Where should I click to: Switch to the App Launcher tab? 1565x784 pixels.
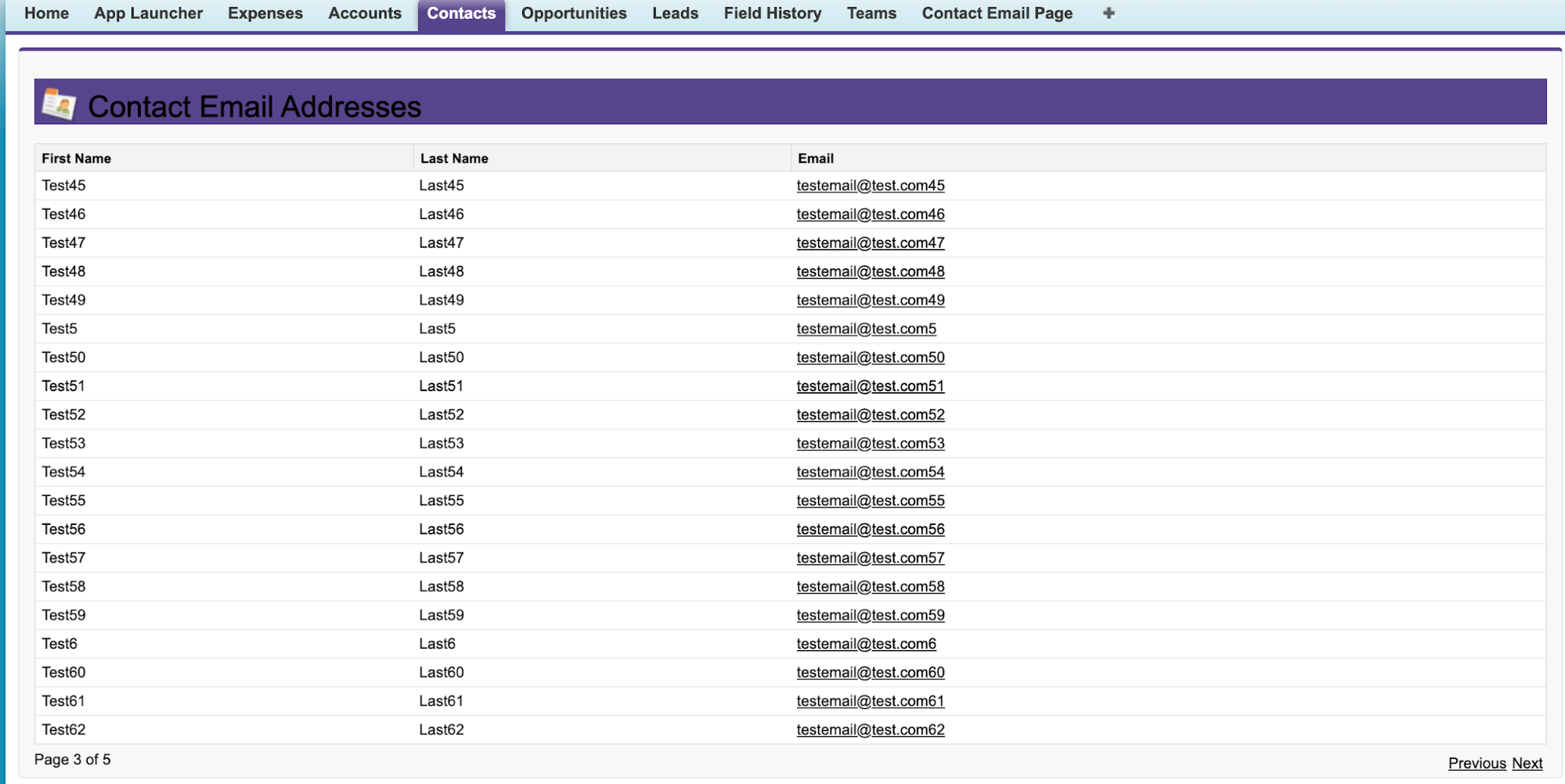[x=148, y=13]
